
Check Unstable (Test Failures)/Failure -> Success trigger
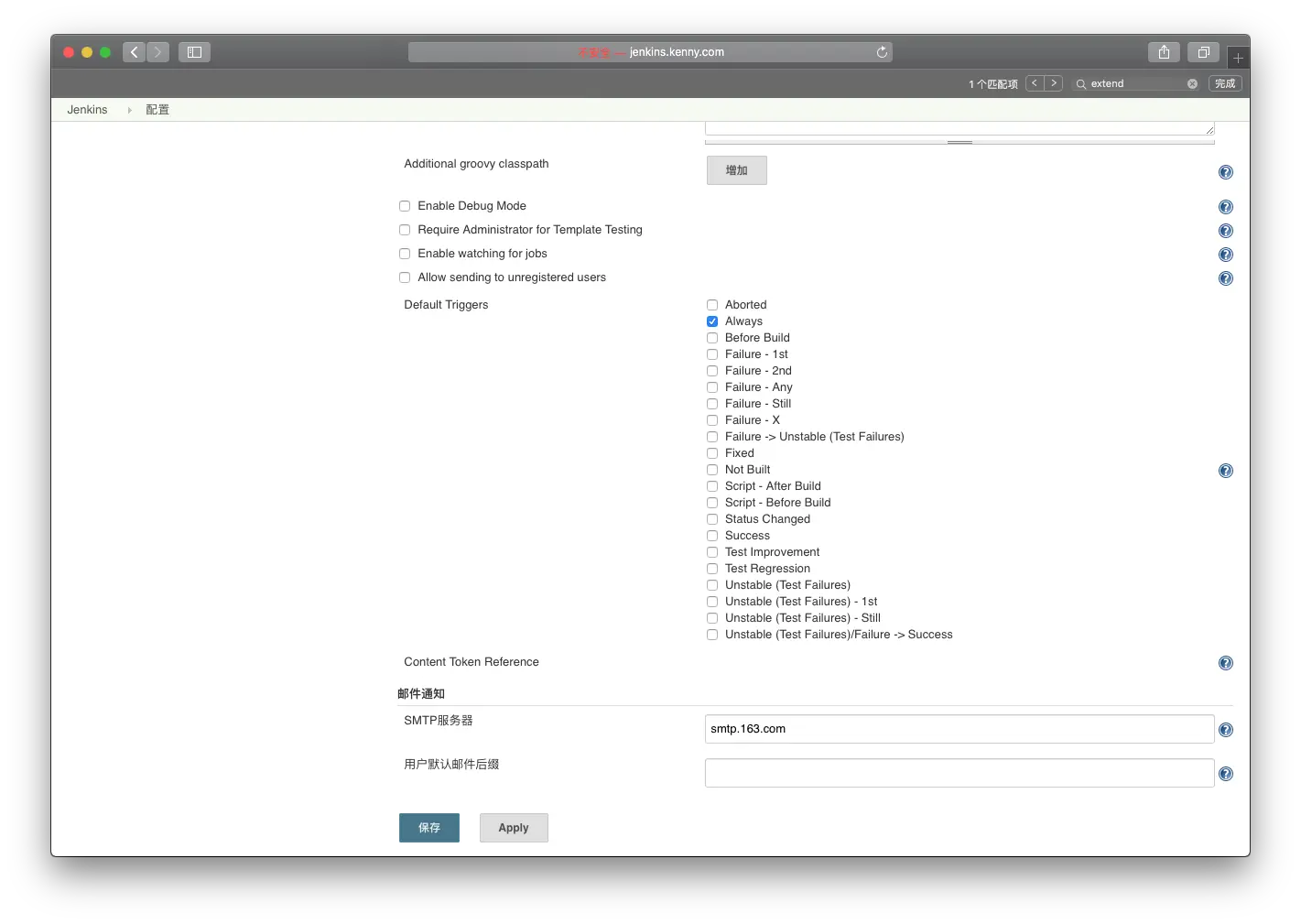tap(712, 635)
